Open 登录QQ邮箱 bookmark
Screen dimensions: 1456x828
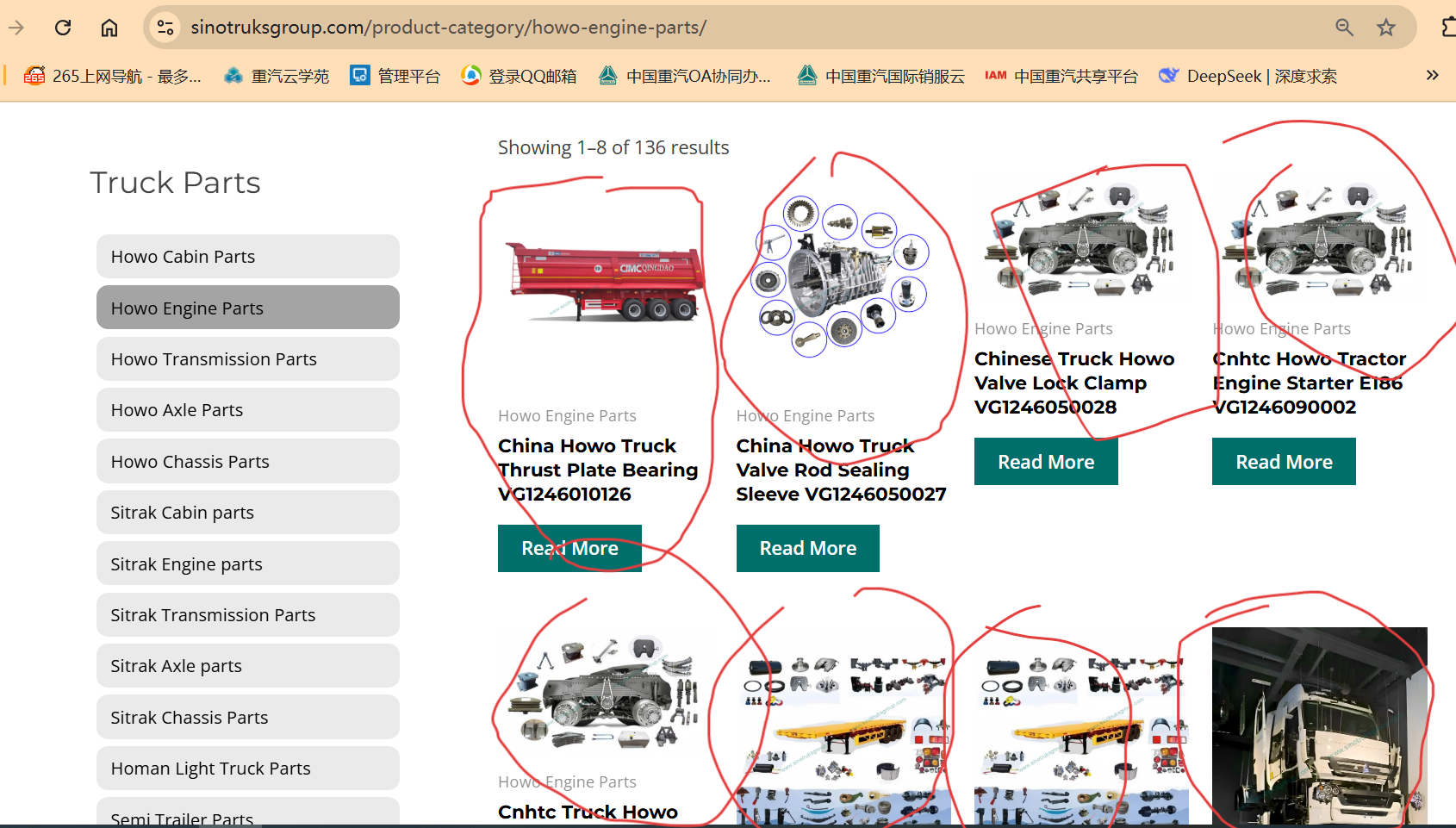click(519, 76)
